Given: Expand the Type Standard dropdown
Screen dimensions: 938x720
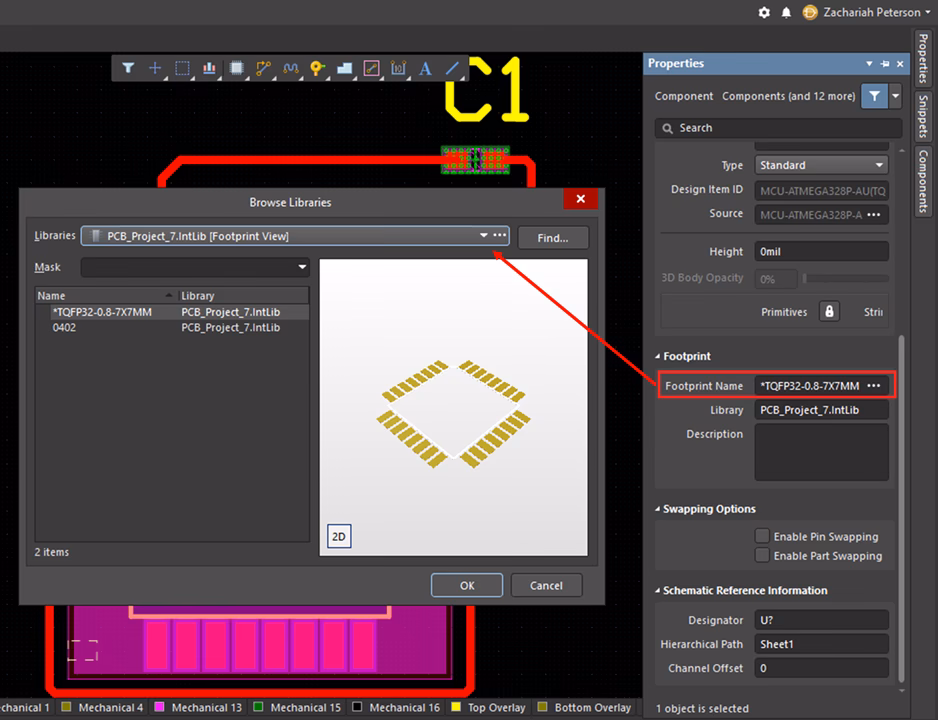Looking at the screenshot, I should [x=879, y=165].
